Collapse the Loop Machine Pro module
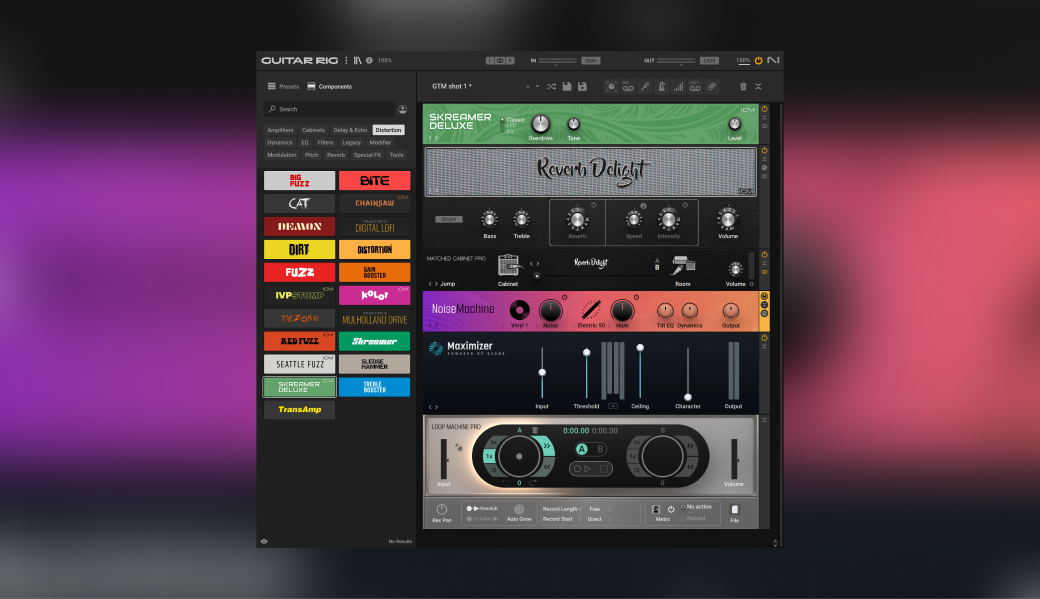The width and height of the screenshot is (1040, 599). coord(764,421)
